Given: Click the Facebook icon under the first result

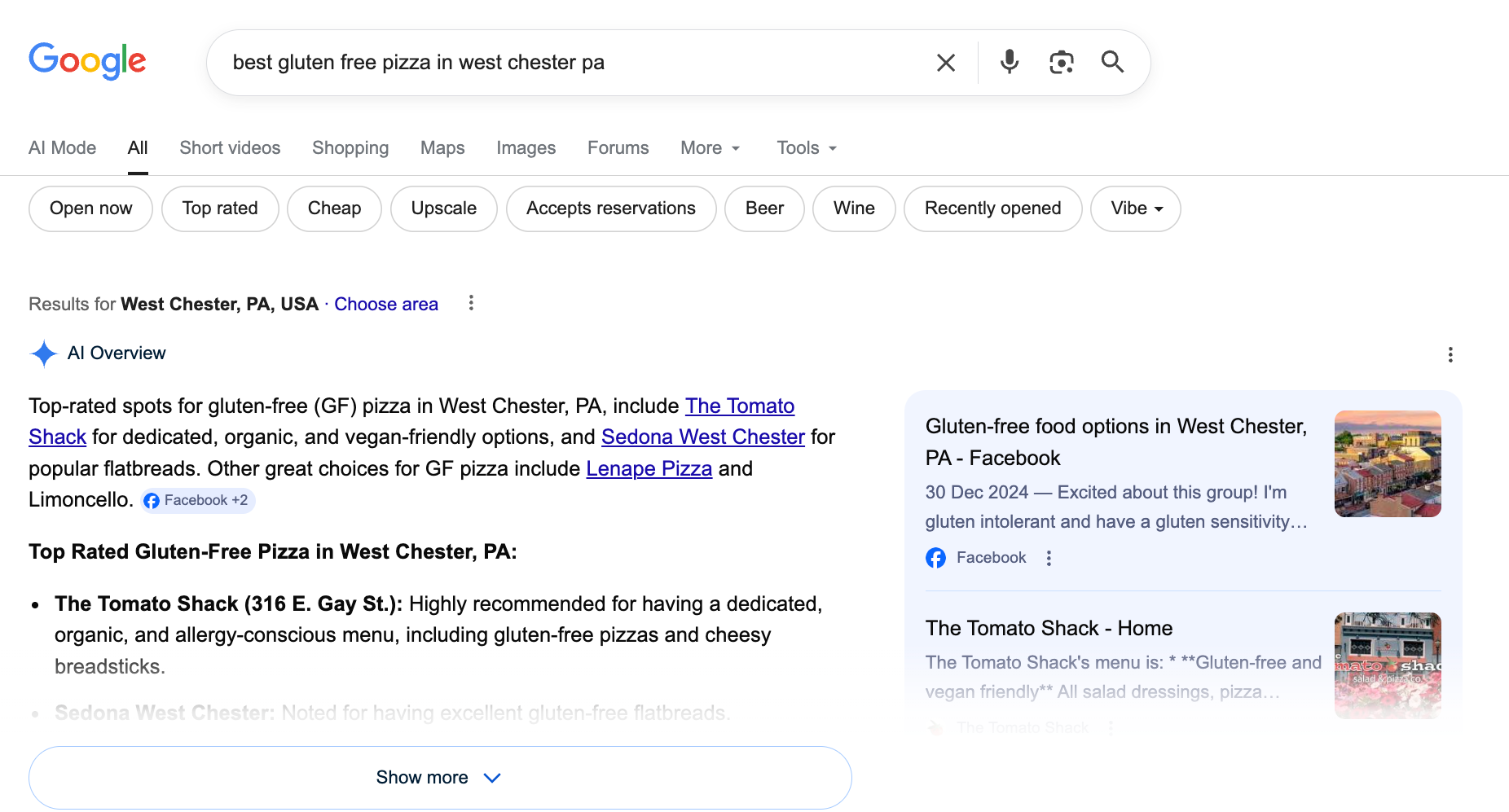Looking at the screenshot, I should 935,558.
